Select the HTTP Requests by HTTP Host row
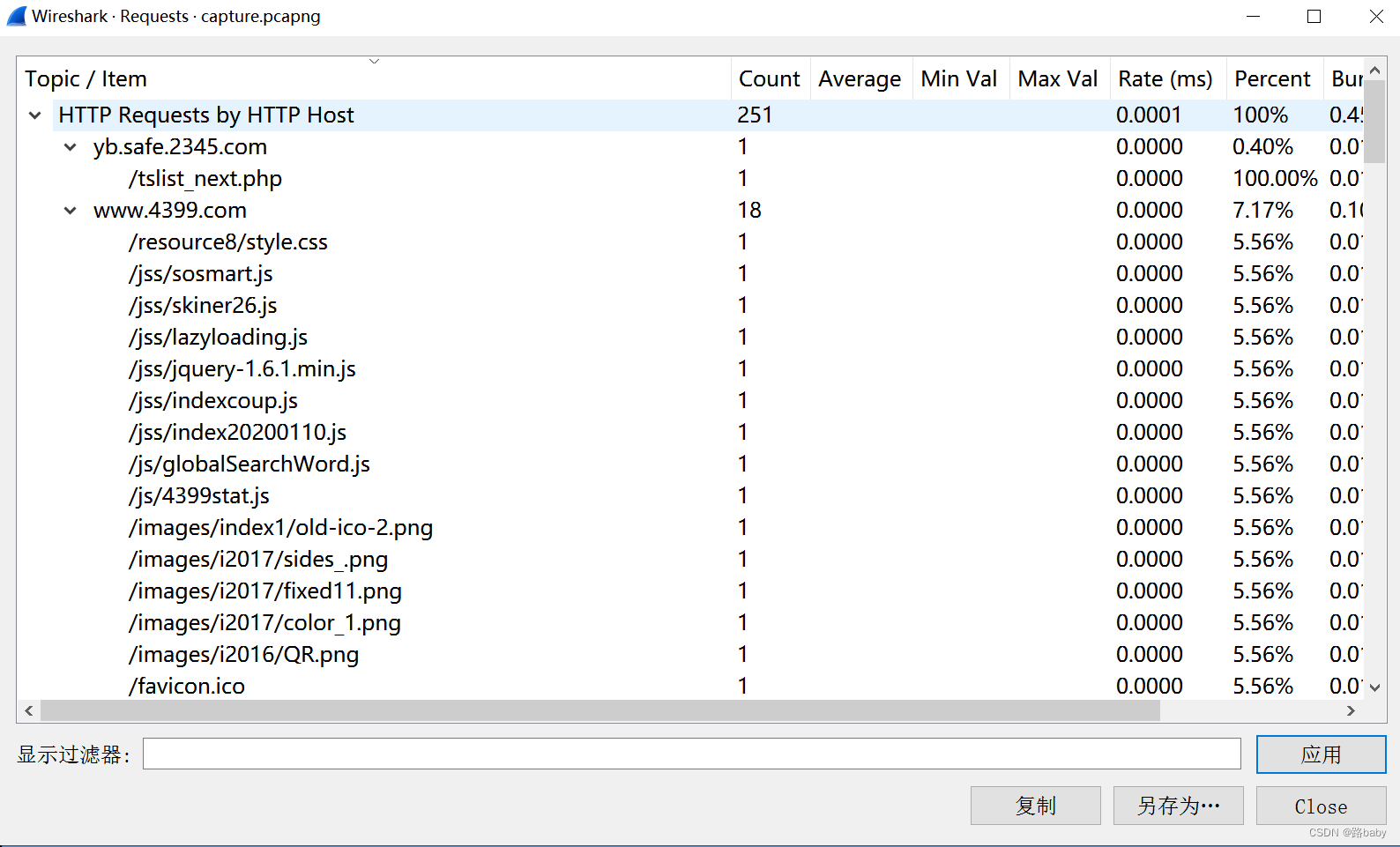 [690, 115]
